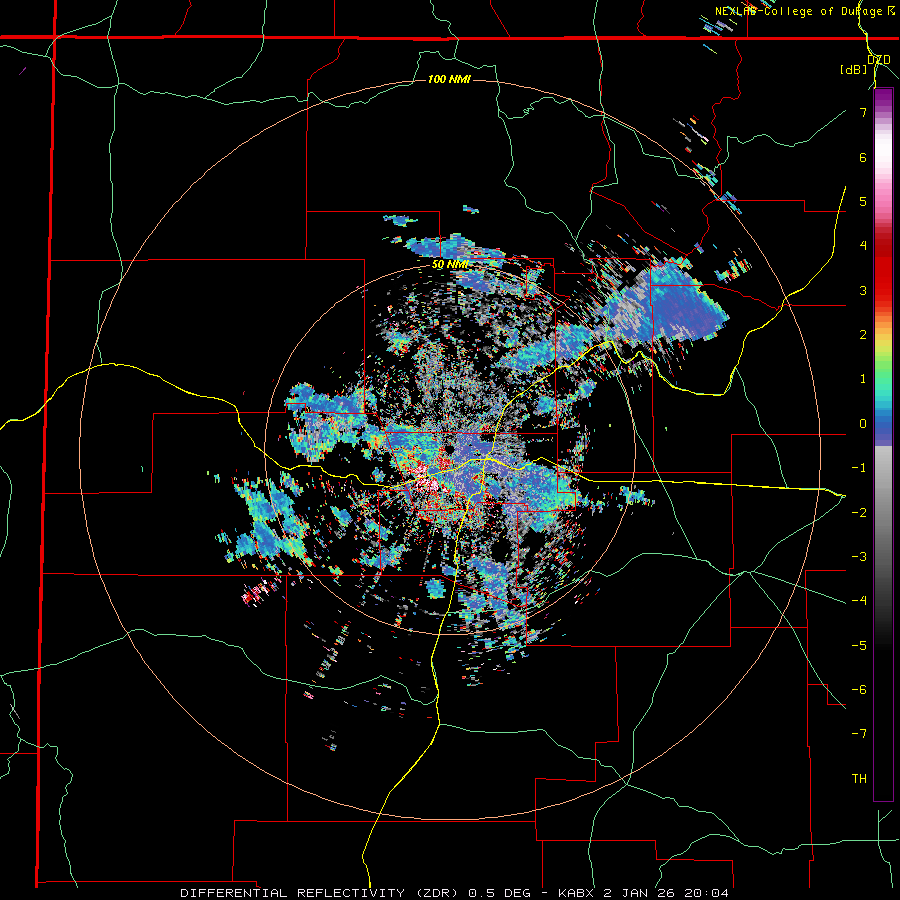Click the -7 value on color scale

[859, 734]
